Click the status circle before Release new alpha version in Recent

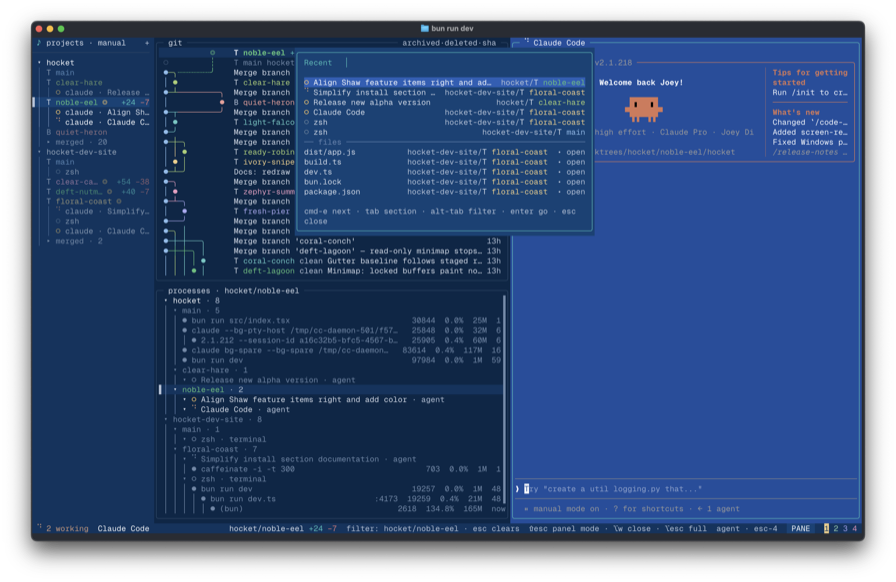pos(306,102)
